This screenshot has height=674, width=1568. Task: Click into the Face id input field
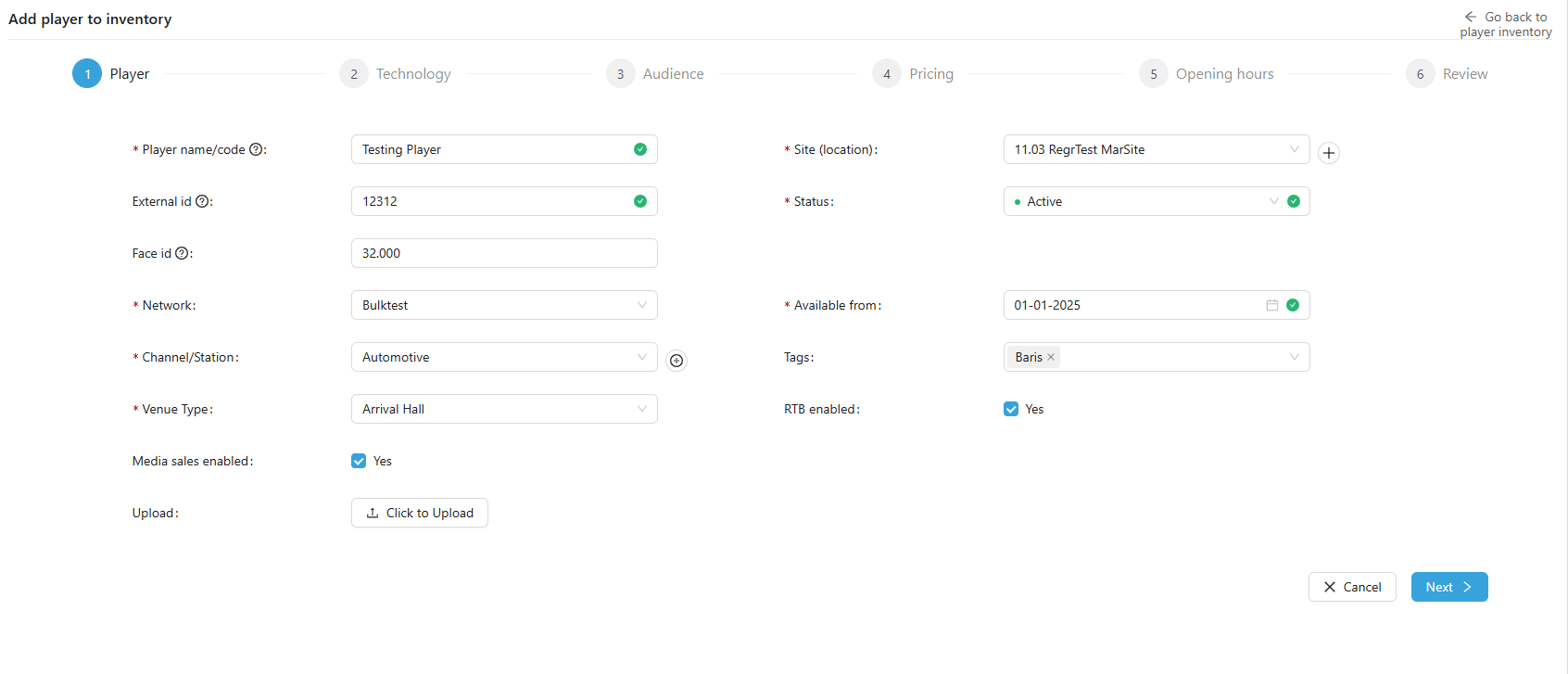pos(504,253)
